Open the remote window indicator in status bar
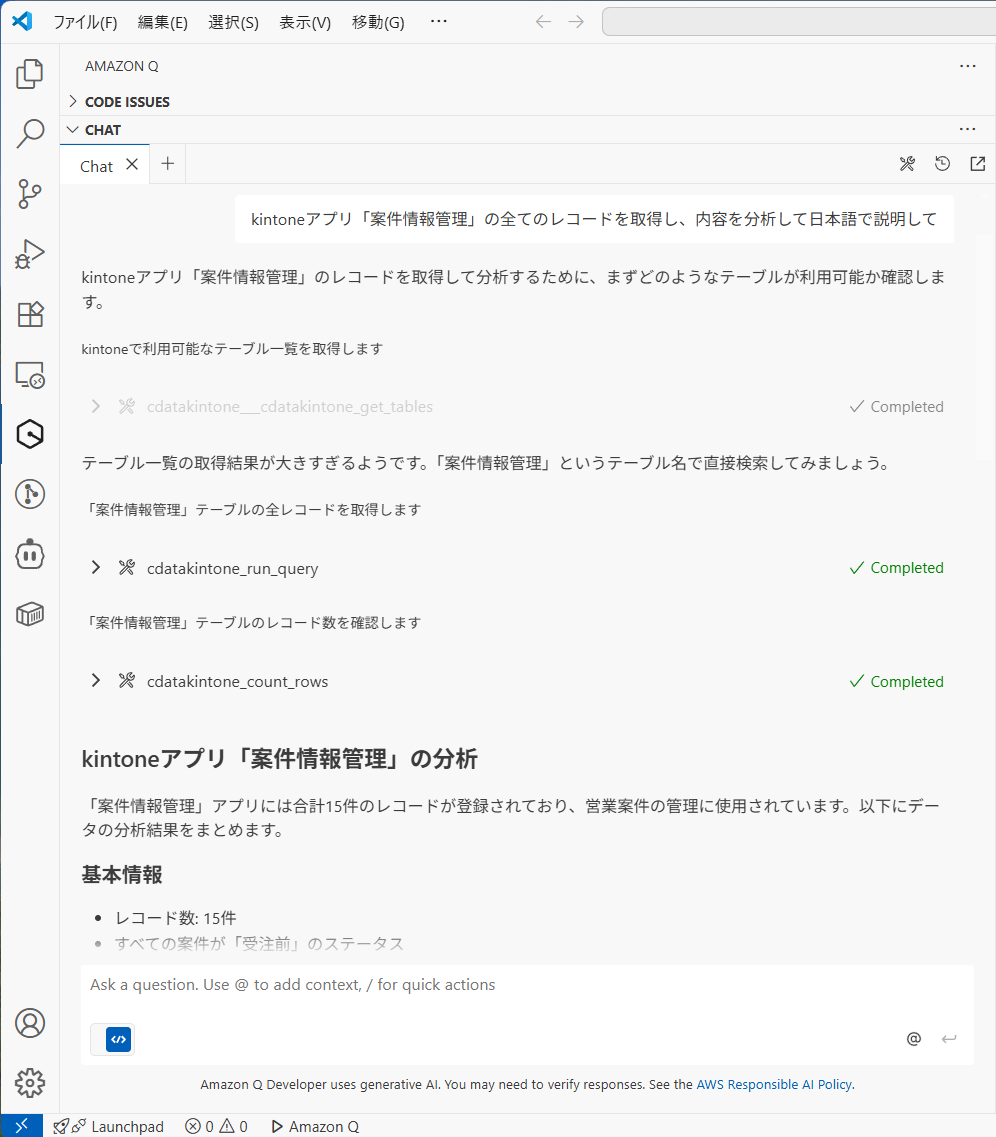The height and width of the screenshot is (1137, 996). (x=22, y=1126)
